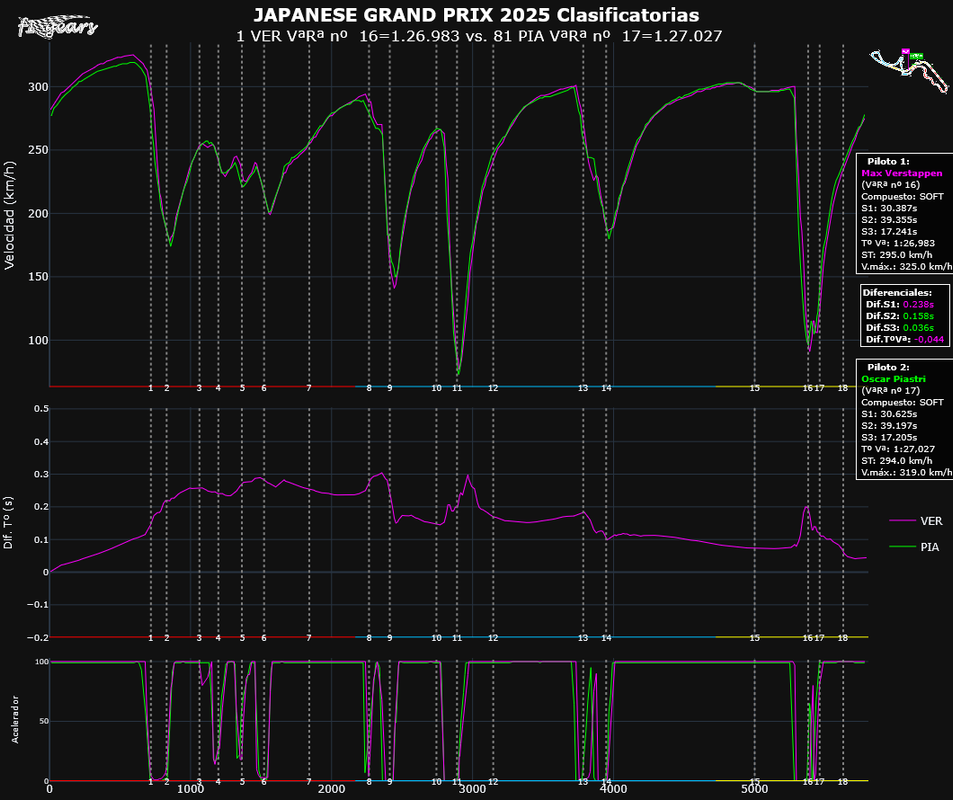This screenshot has height=800, width=953.
Task: Click corner 15 marker under the speed chart
Action: pos(754,388)
